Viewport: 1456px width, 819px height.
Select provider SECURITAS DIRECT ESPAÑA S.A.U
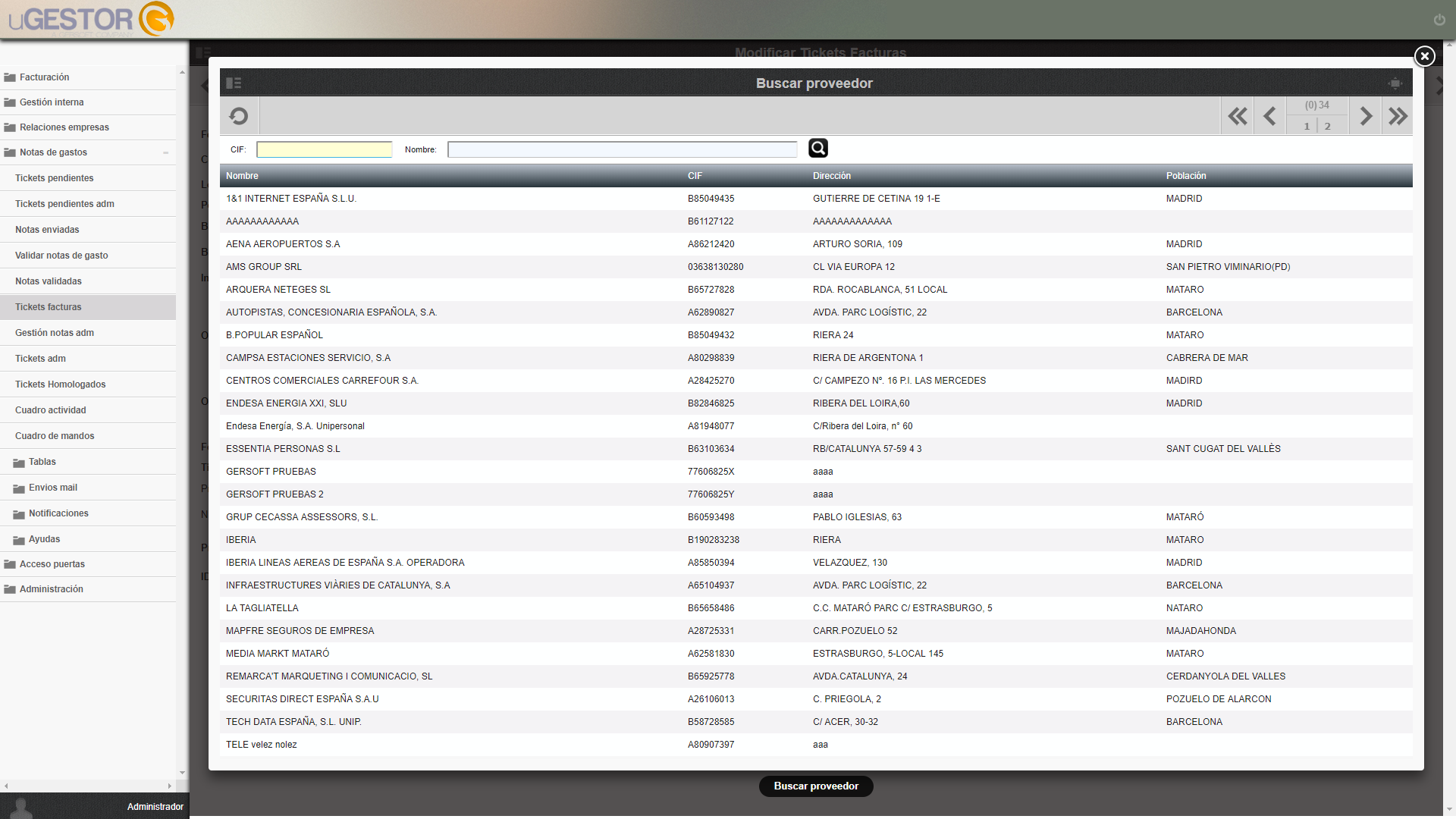(x=816, y=699)
